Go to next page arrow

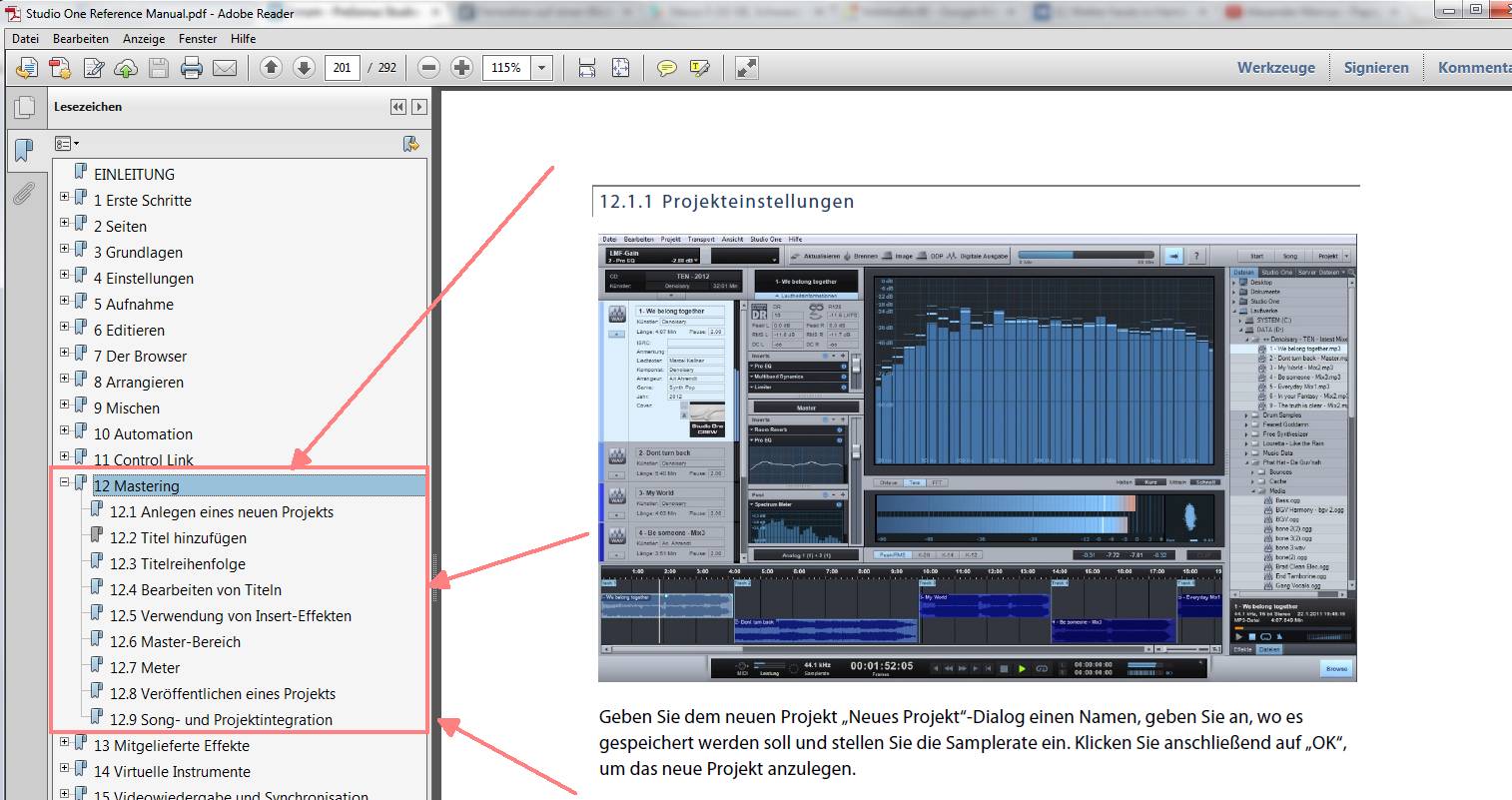[x=304, y=68]
